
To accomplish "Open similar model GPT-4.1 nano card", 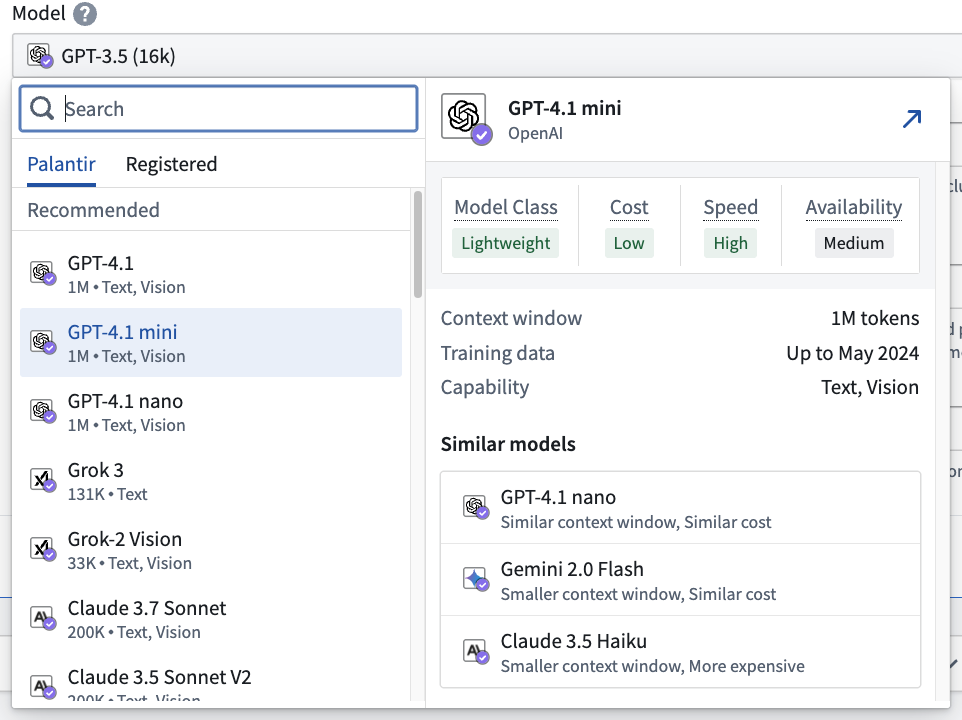I will [680, 508].
